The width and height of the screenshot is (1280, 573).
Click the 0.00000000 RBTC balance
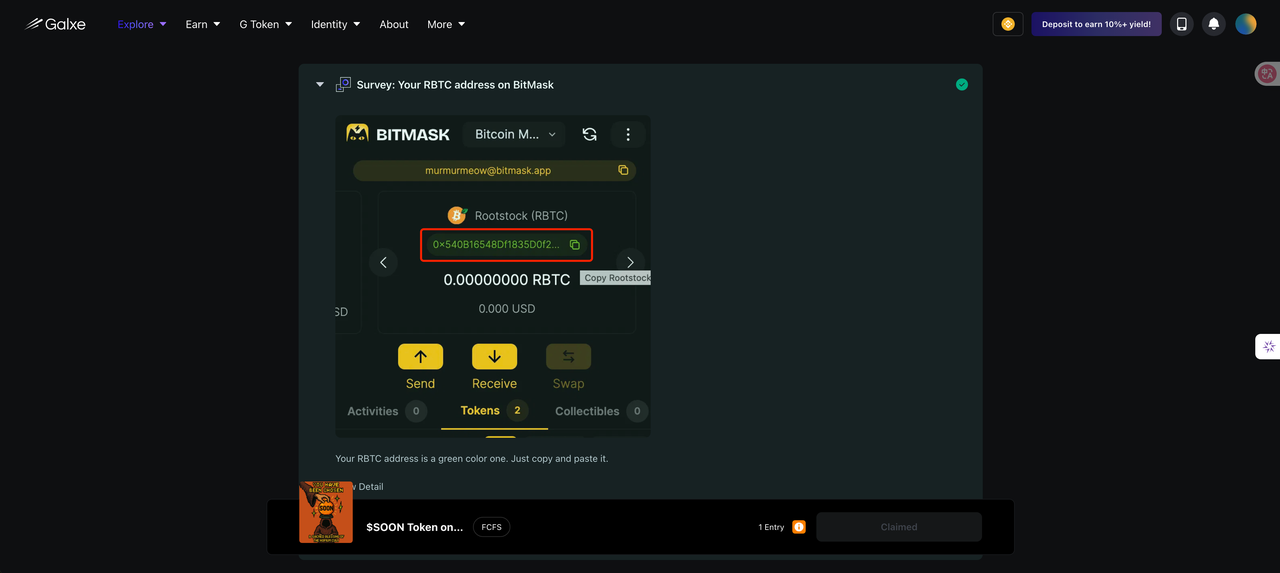(507, 280)
